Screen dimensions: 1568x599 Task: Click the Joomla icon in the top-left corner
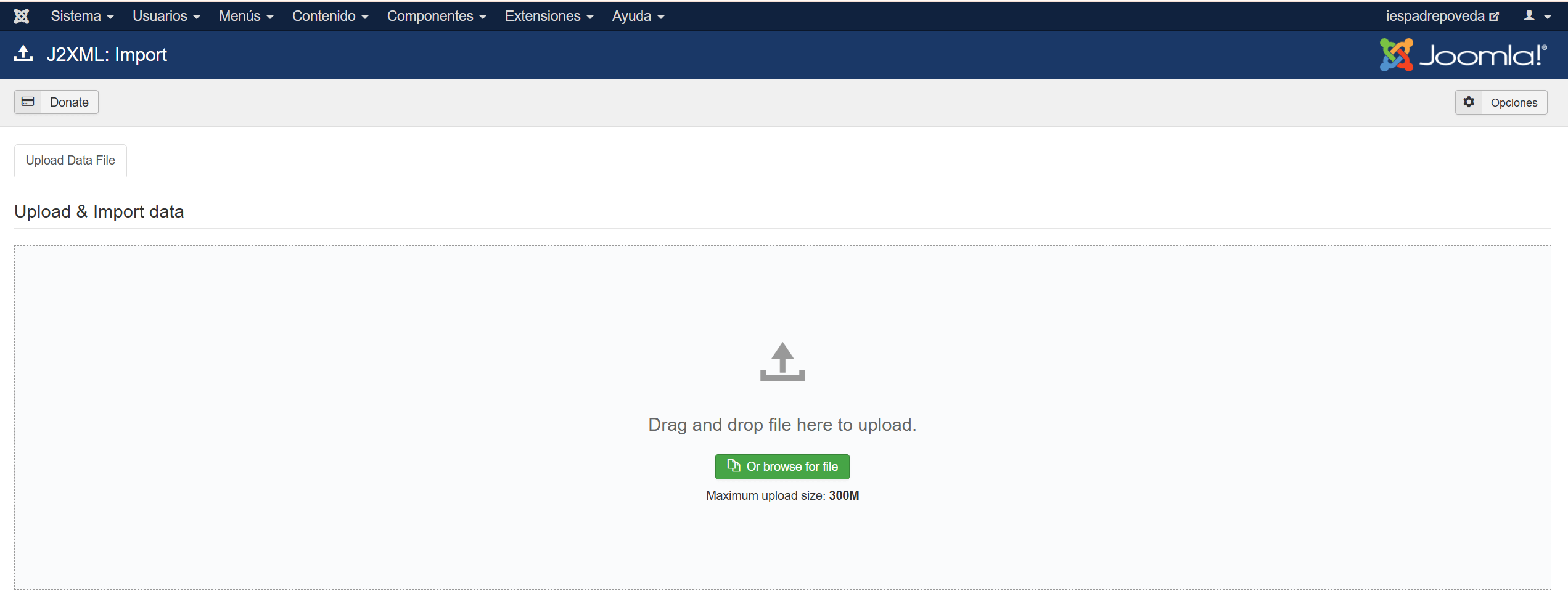point(22,17)
